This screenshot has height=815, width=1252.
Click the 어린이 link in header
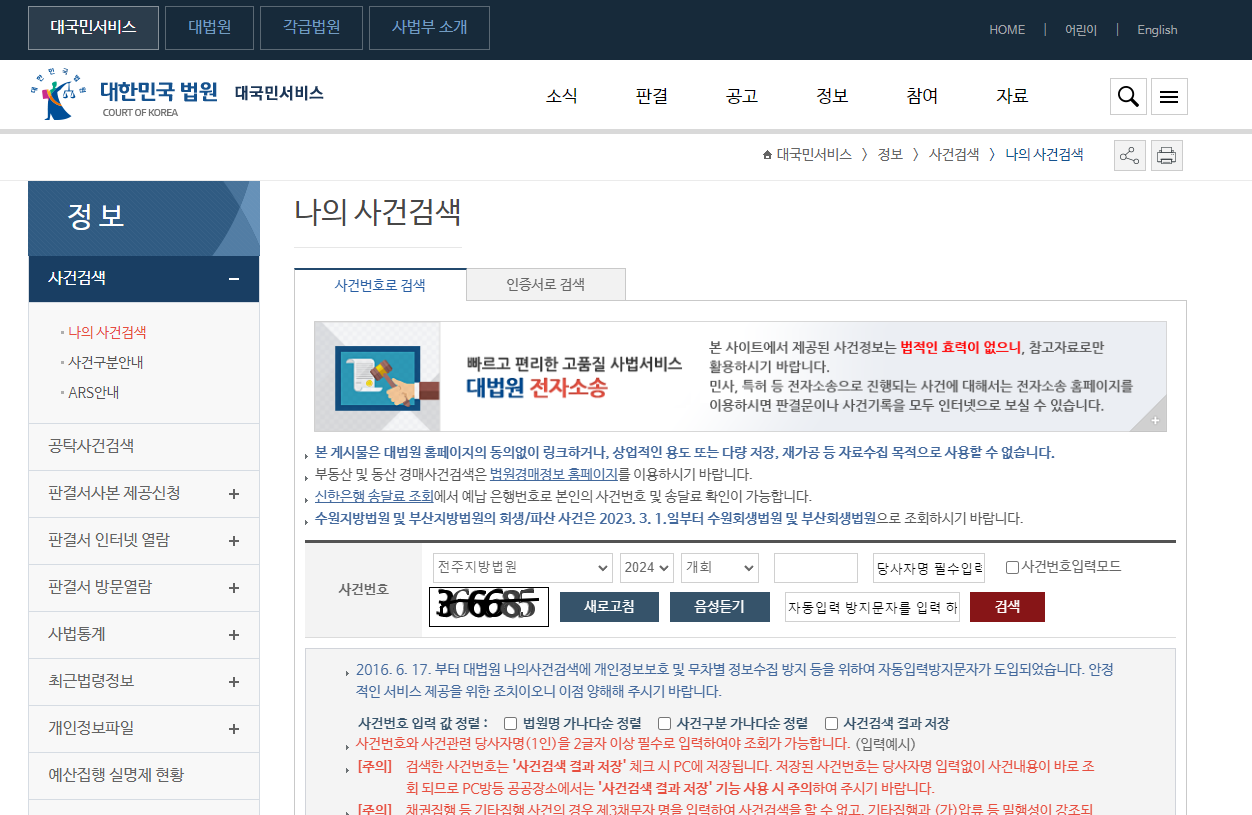(x=1081, y=30)
